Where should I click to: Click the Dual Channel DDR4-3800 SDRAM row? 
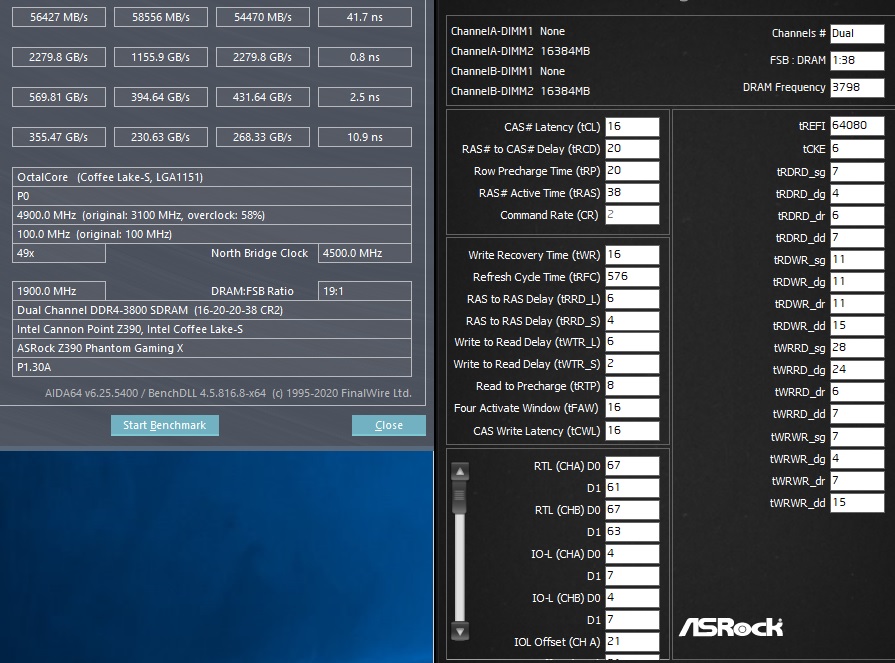point(212,310)
